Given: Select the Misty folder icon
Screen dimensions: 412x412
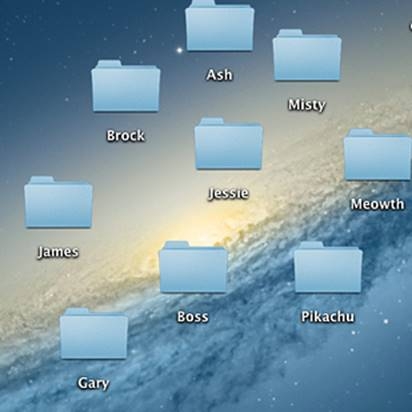Looking at the screenshot, I should point(307,55).
